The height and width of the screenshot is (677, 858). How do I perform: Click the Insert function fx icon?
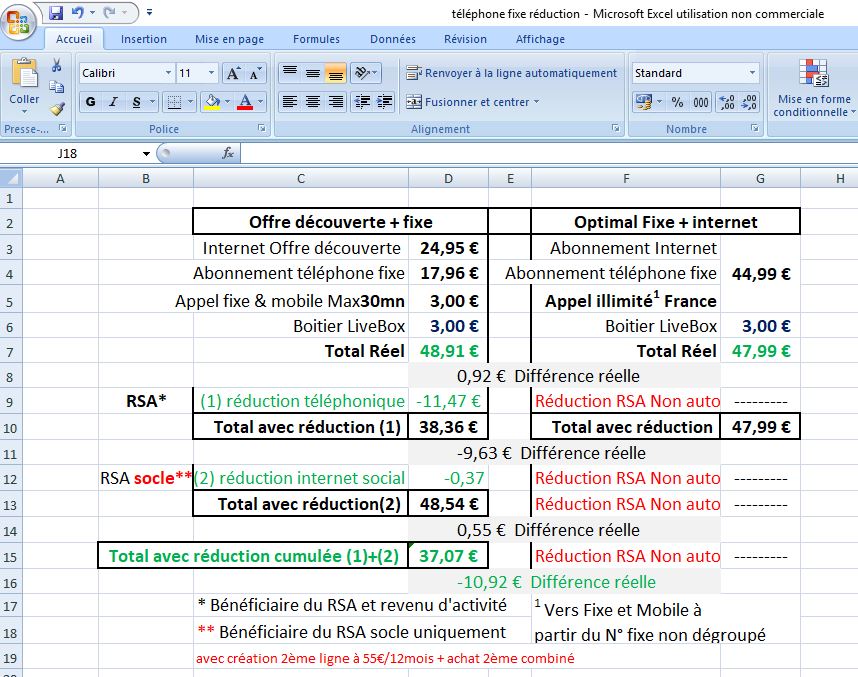[x=228, y=153]
